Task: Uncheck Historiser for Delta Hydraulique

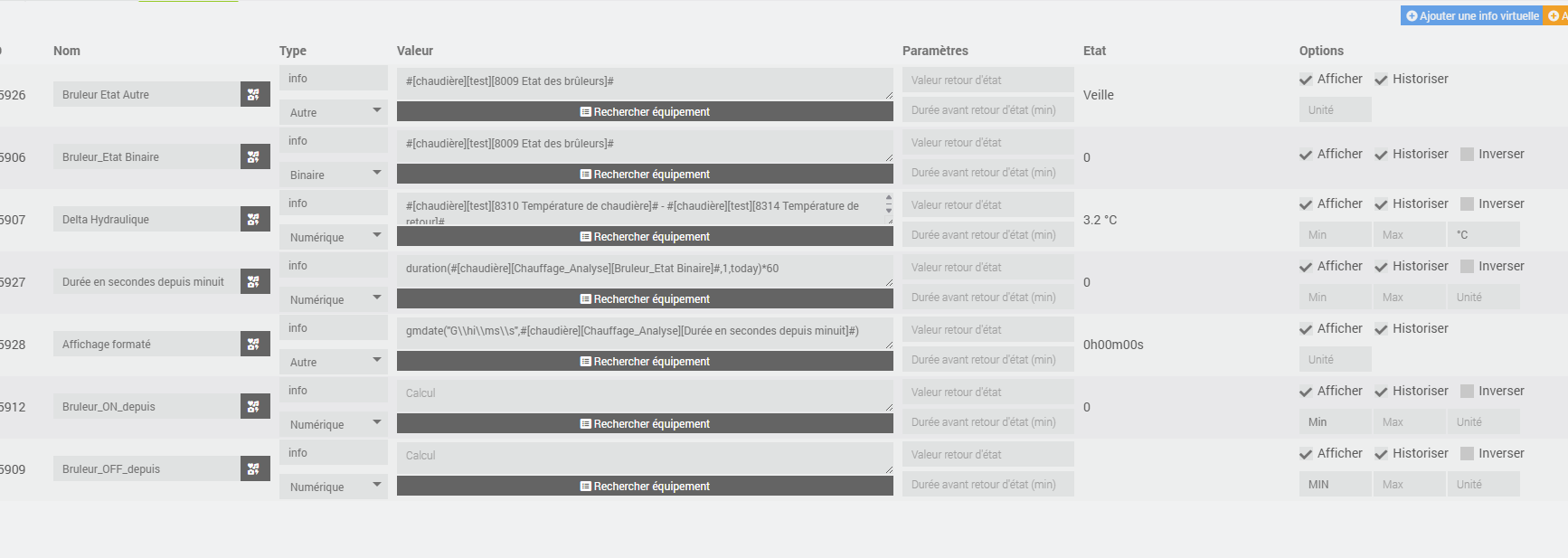Action: (x=1381, y=204)
